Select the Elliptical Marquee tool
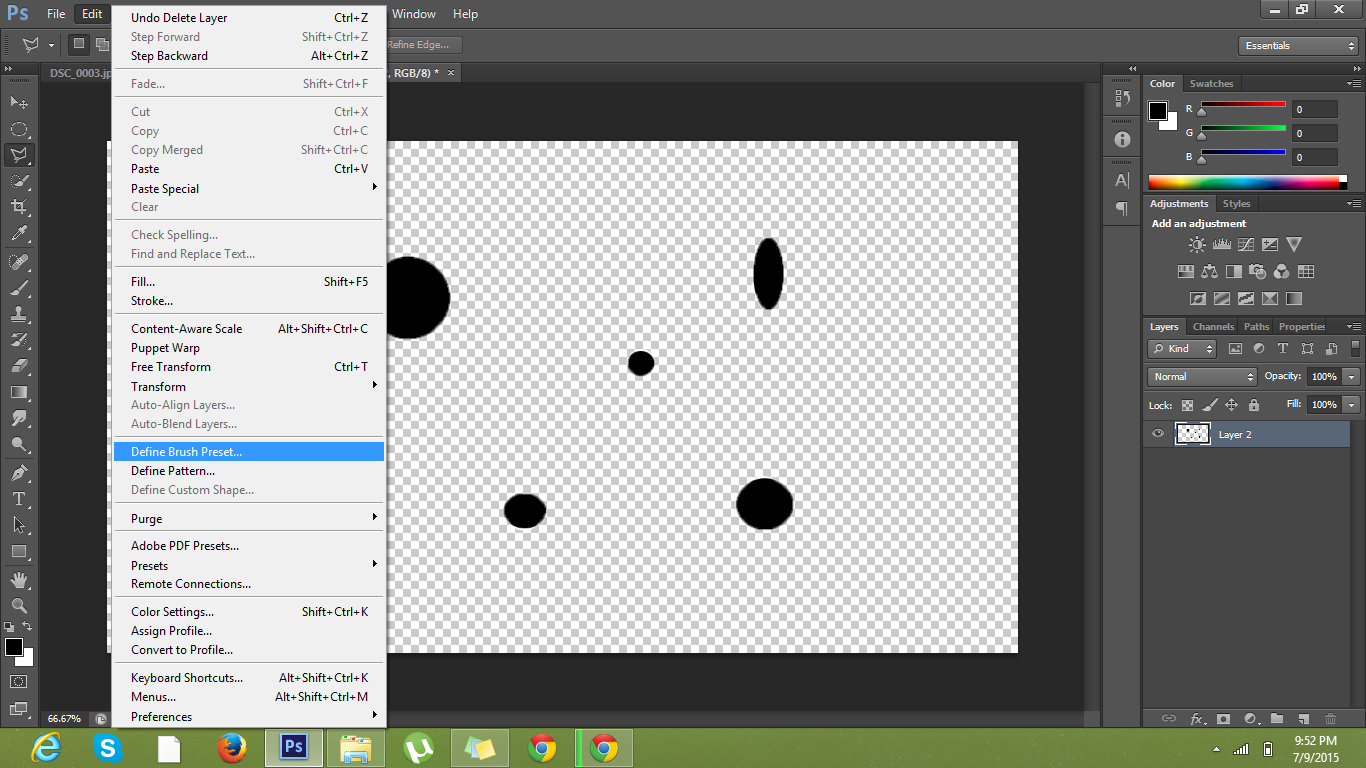The image size is (1366, 768). 19,129
